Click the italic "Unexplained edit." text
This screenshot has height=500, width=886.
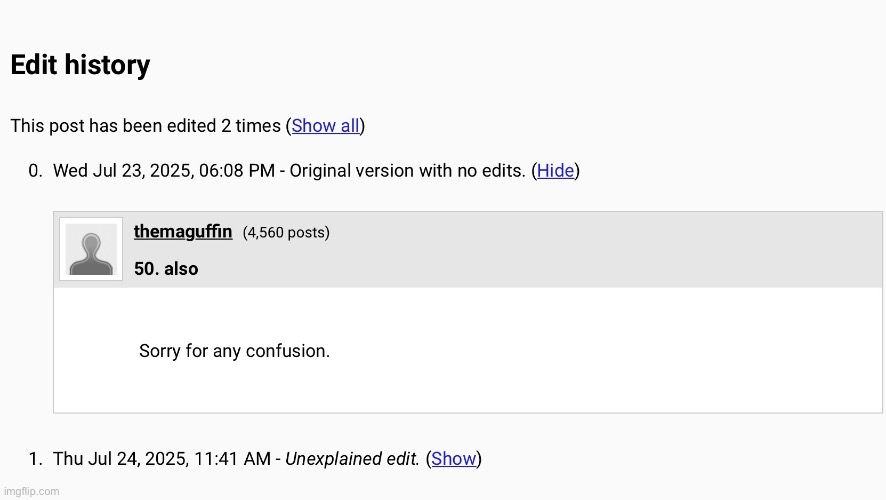coord(352,459)
